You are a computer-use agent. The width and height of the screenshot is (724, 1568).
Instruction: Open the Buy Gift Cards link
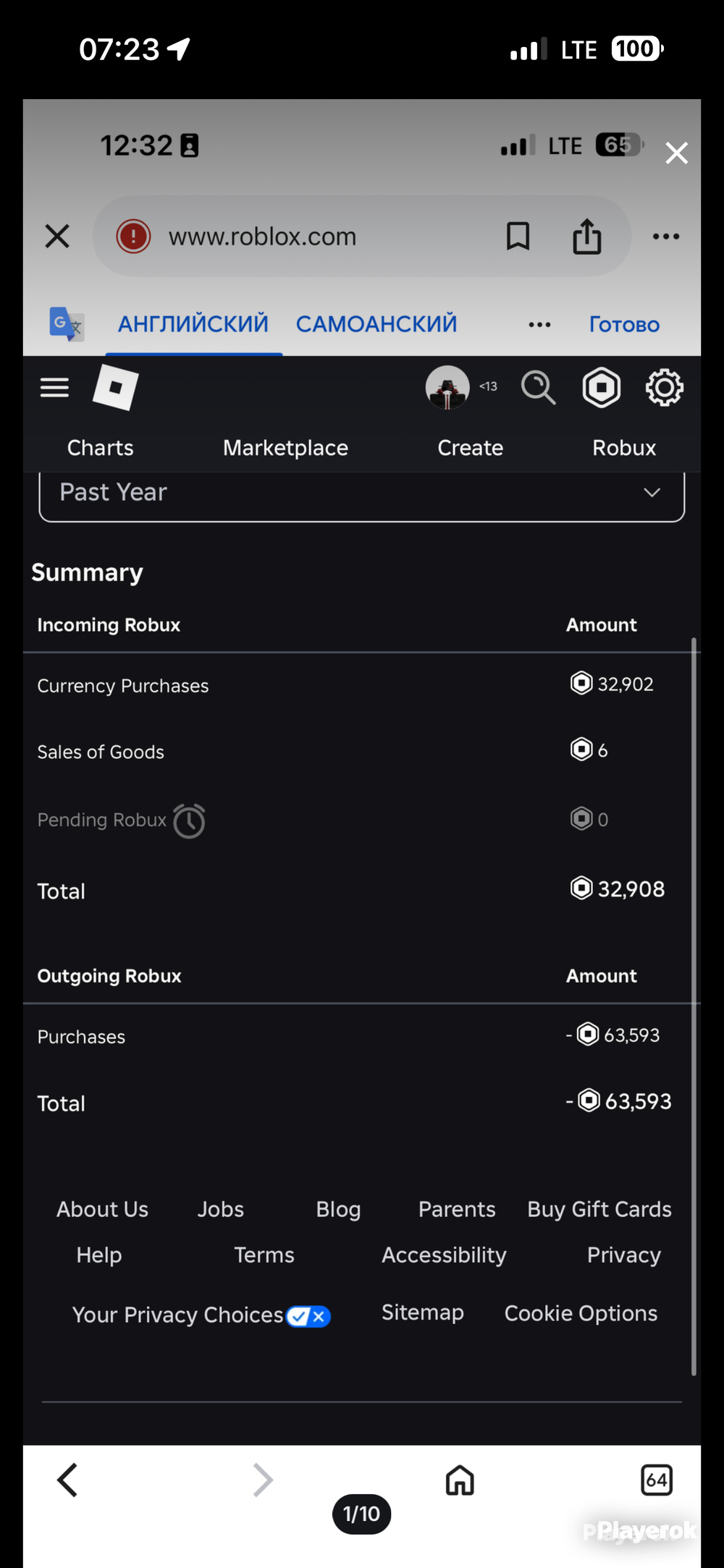tap(599, 1209)
